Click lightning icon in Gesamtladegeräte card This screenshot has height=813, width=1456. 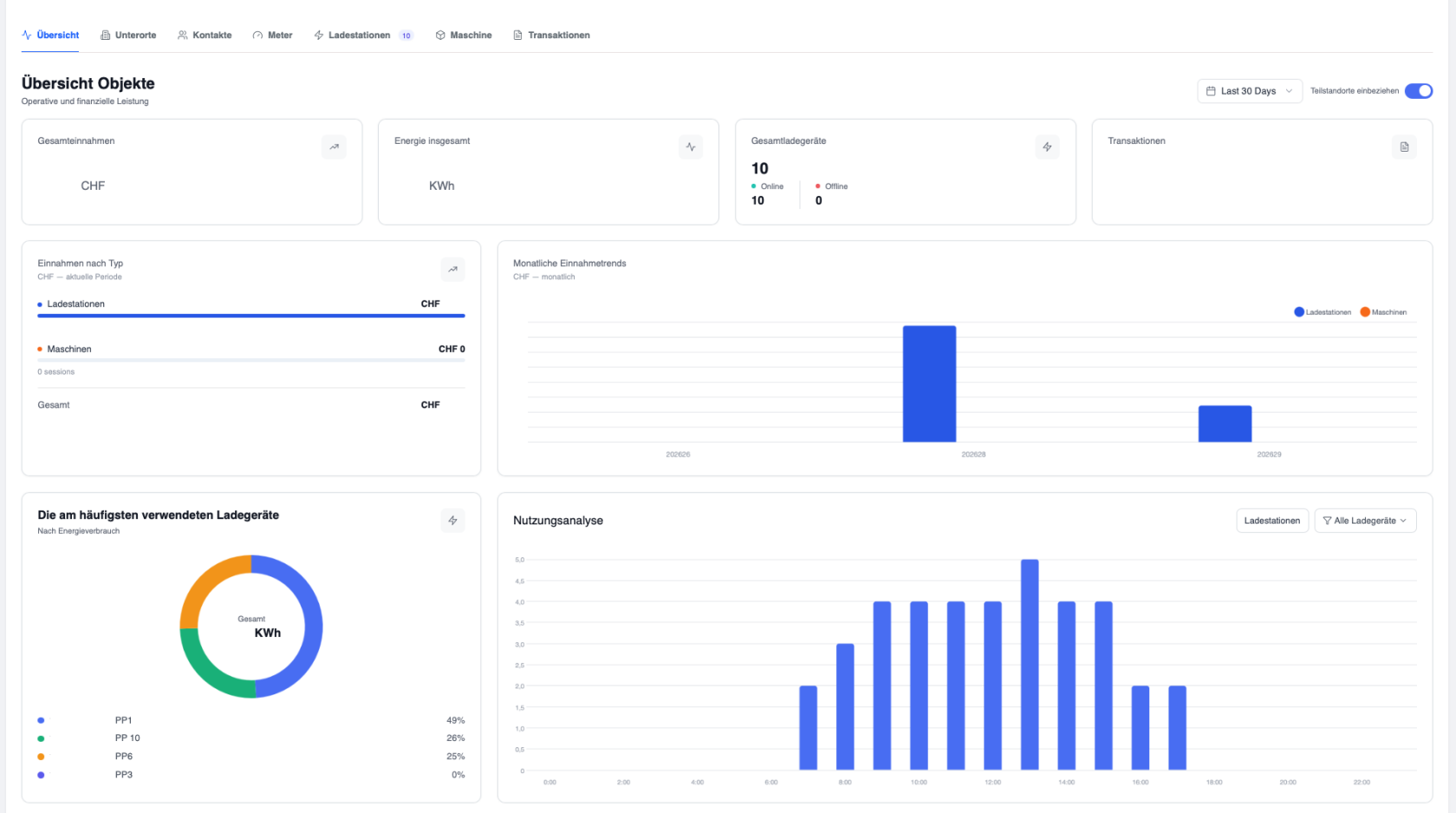[x=1047, y=146]
